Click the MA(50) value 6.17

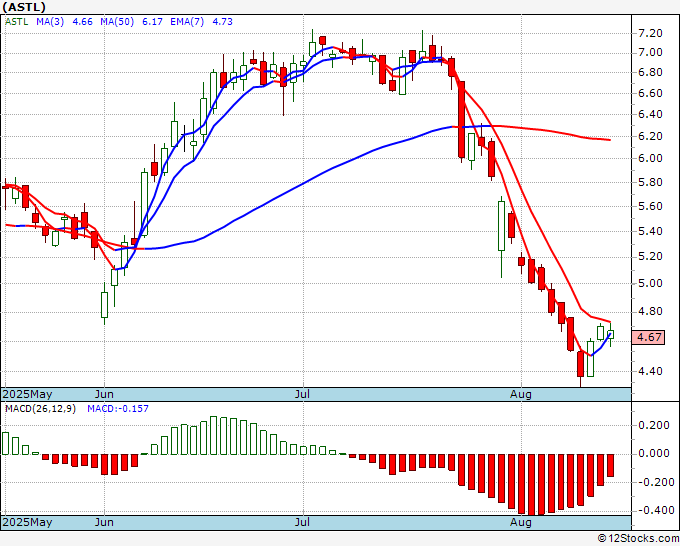[x=152, y=21]
